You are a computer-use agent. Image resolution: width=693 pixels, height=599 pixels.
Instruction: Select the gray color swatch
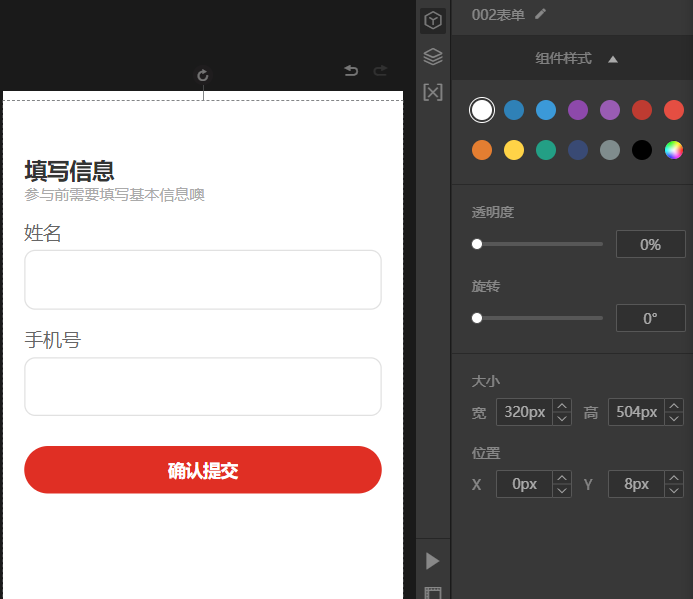610,150
